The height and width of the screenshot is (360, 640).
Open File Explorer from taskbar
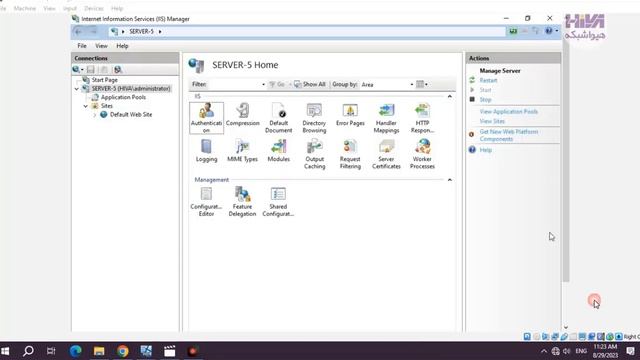click(x=99, y=351)
